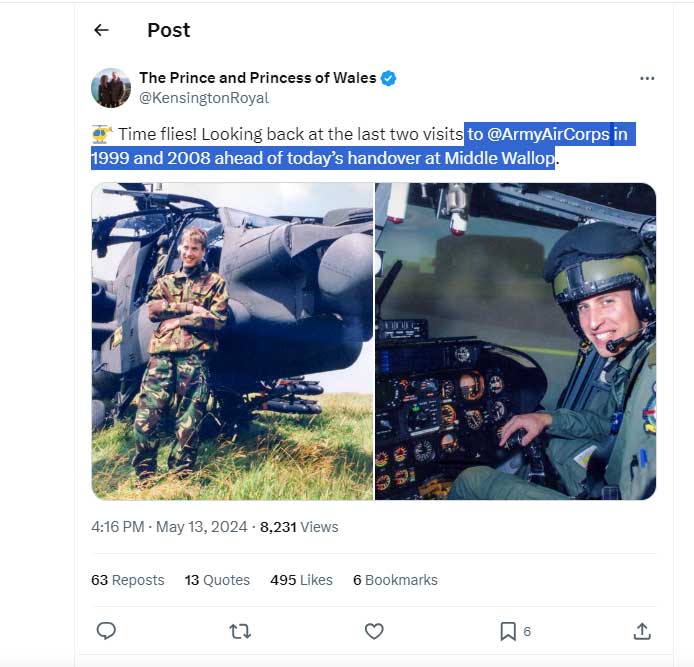Viewport: 694px width, 667px height.
Task: Click the 6 Bookmarks count
Action: [395, 580]
